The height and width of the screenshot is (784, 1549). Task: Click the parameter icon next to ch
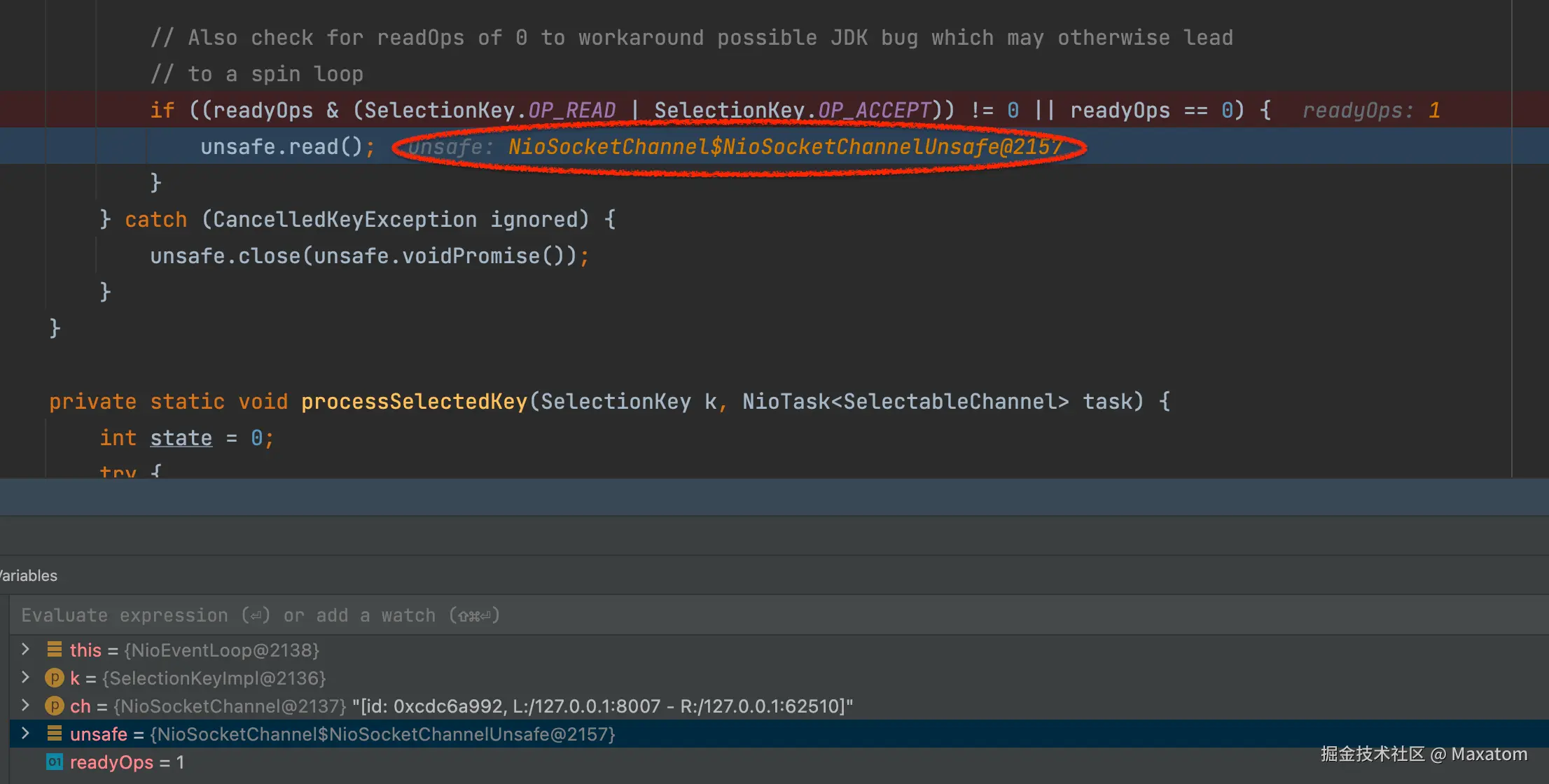(x=54, y=706)
